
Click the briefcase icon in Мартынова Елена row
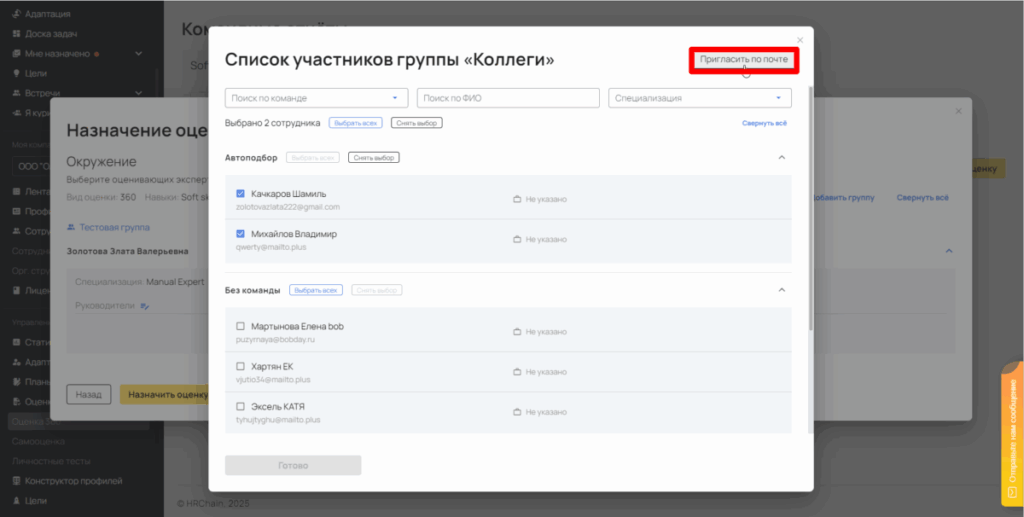(517, 331)
